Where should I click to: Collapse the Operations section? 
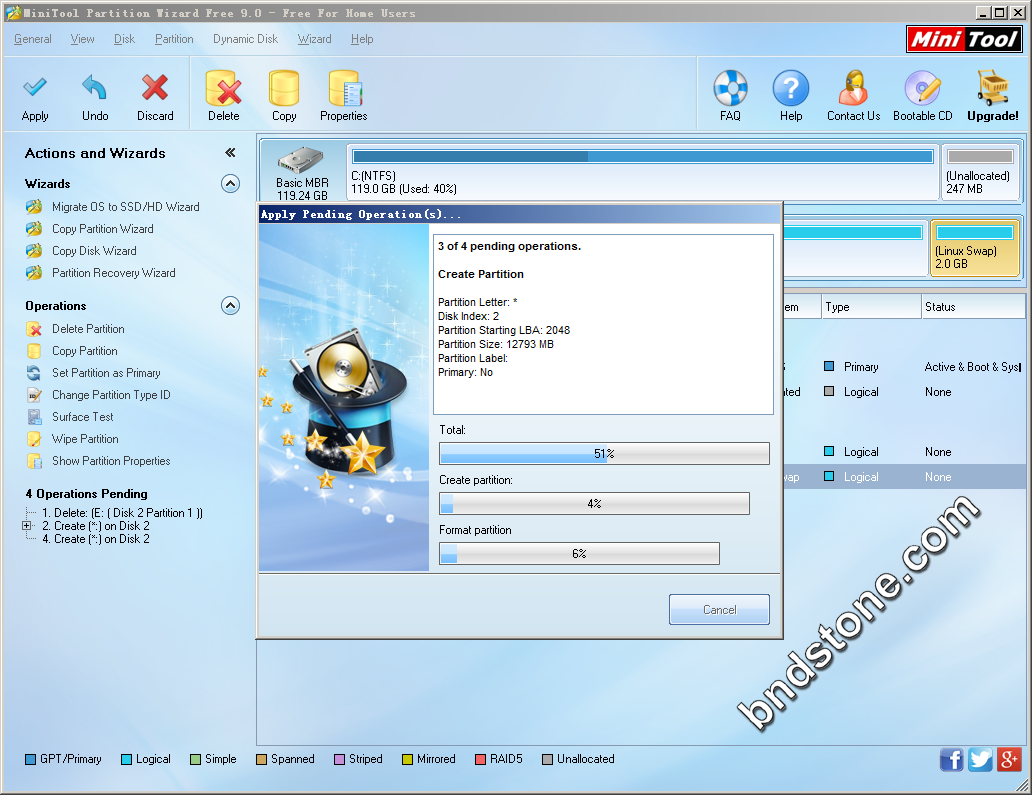pyautogui.click(x=230, y=306)
